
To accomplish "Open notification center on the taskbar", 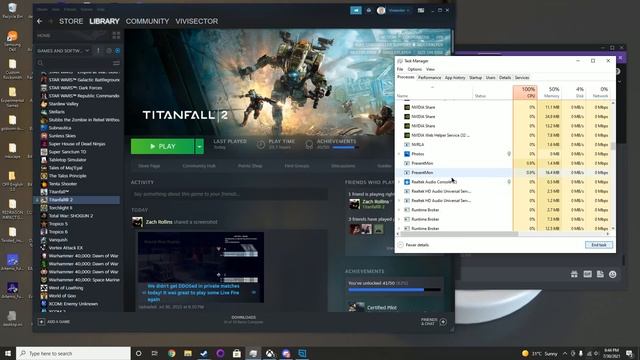I will coord(629,353).
